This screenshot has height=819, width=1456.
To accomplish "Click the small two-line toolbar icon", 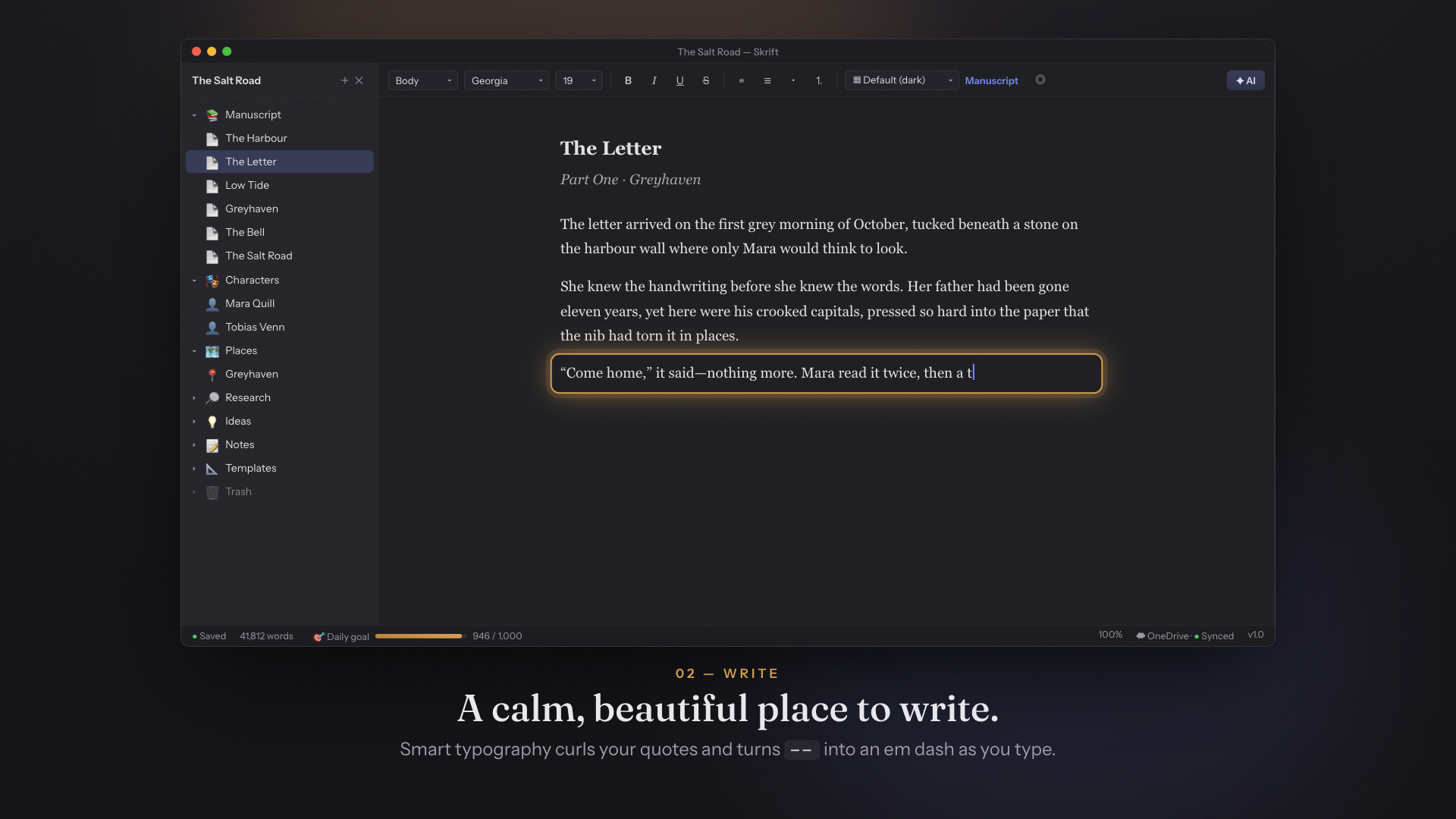I will point(742,80).
